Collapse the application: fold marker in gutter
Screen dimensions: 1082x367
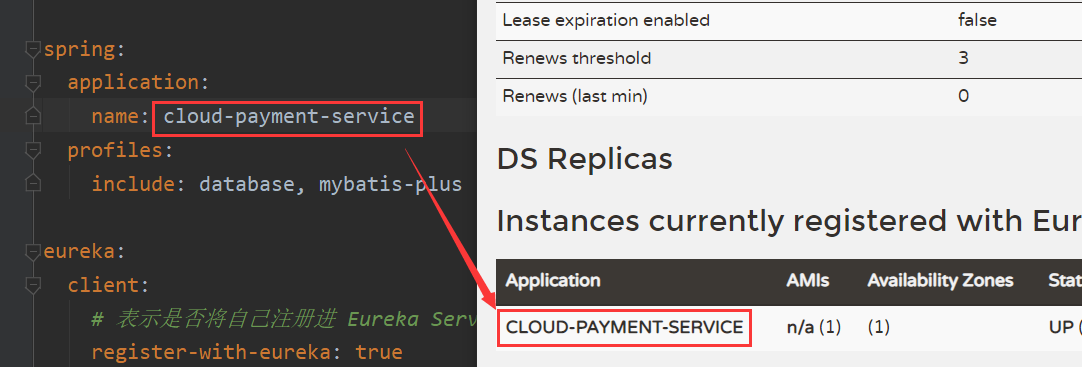(32, 83)
